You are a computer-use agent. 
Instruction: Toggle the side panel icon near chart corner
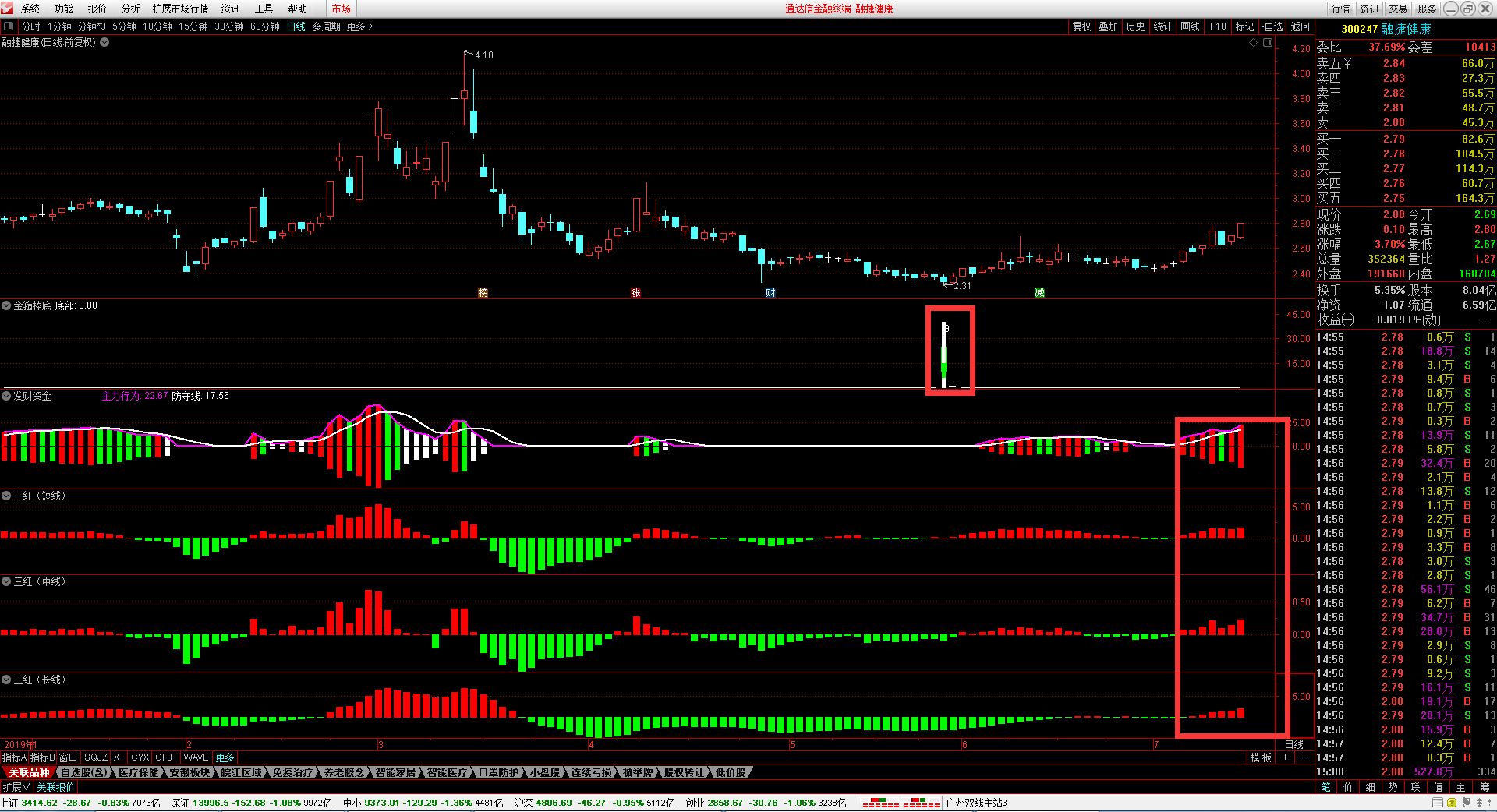(x=1268, y=43)
